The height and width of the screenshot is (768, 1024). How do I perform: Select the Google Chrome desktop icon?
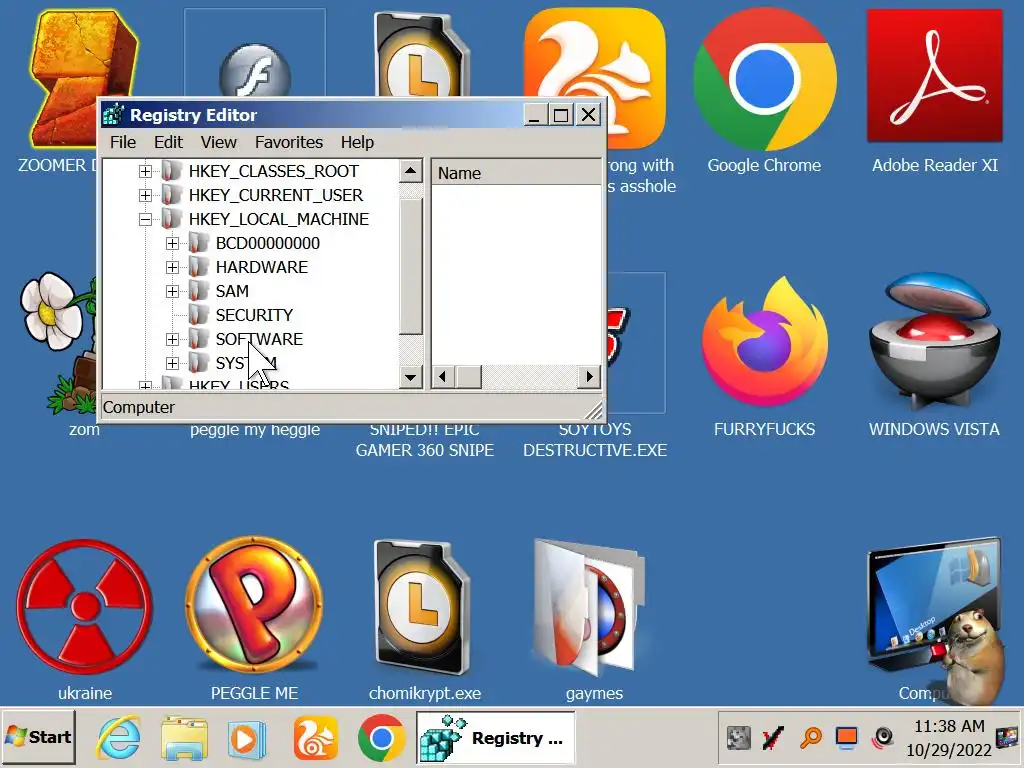(764, 80)
